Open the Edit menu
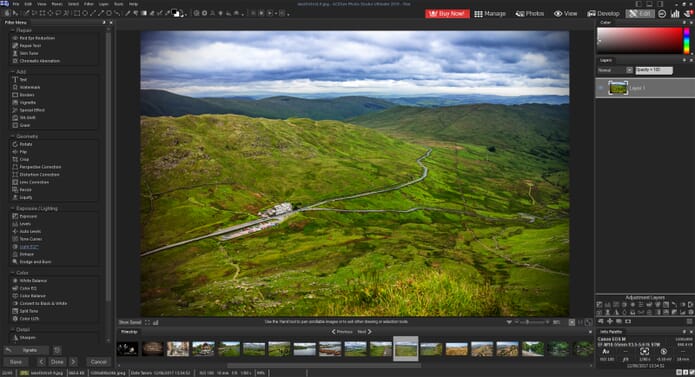 coord(28,4)
